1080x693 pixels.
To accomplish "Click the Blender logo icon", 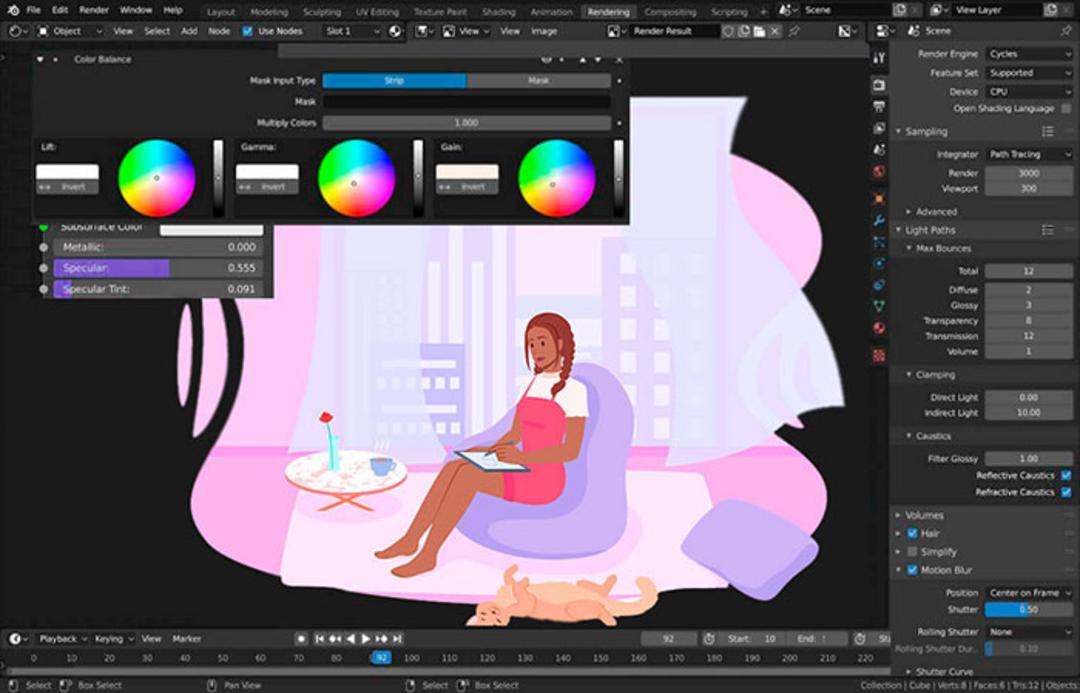I will [13, 10].
